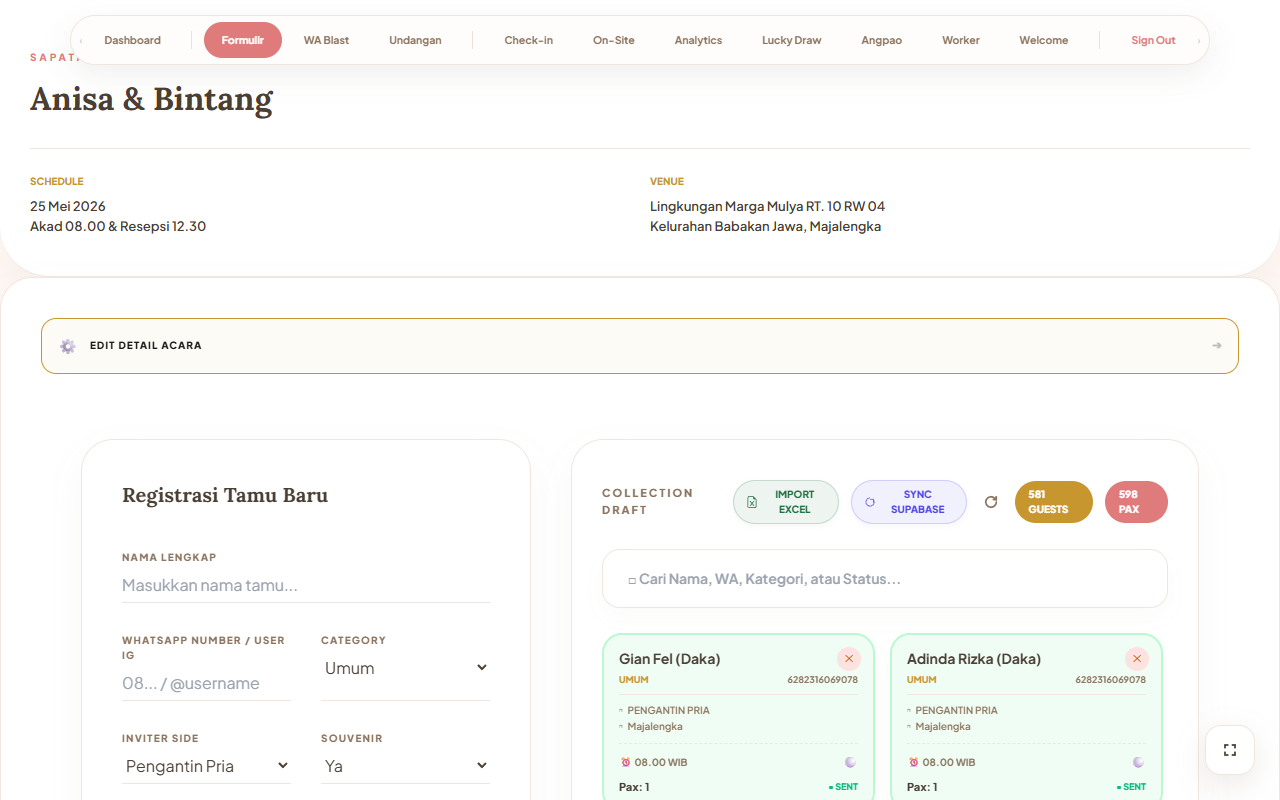This screenshot has height=800, width=1280.
Task: Focus the Nama Lengkap input field
Action: pyautogui.click(x=306, y=585)
